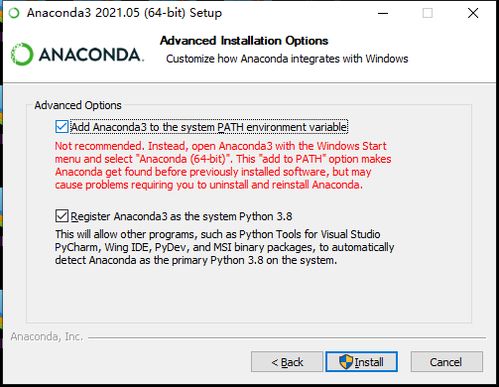Cancel the Anaconda3 installation
The image size is (499, 387).
446,362
